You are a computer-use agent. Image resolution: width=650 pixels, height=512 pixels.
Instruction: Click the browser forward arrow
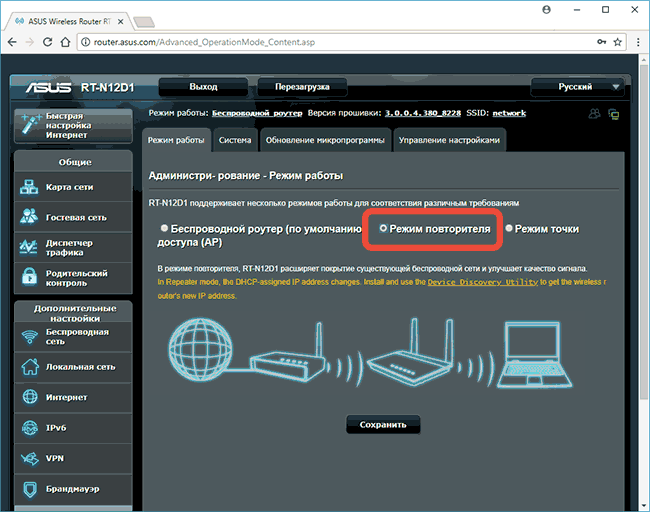(x=30, y=42)
